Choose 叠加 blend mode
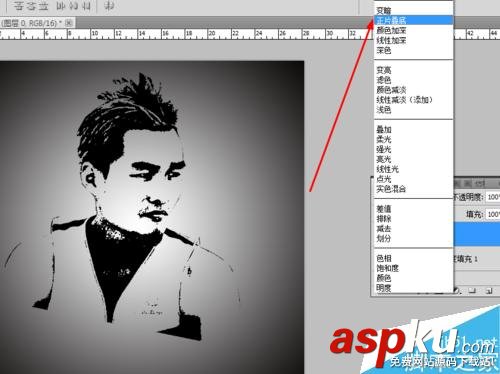500x374 pixels. click(413, 129)
